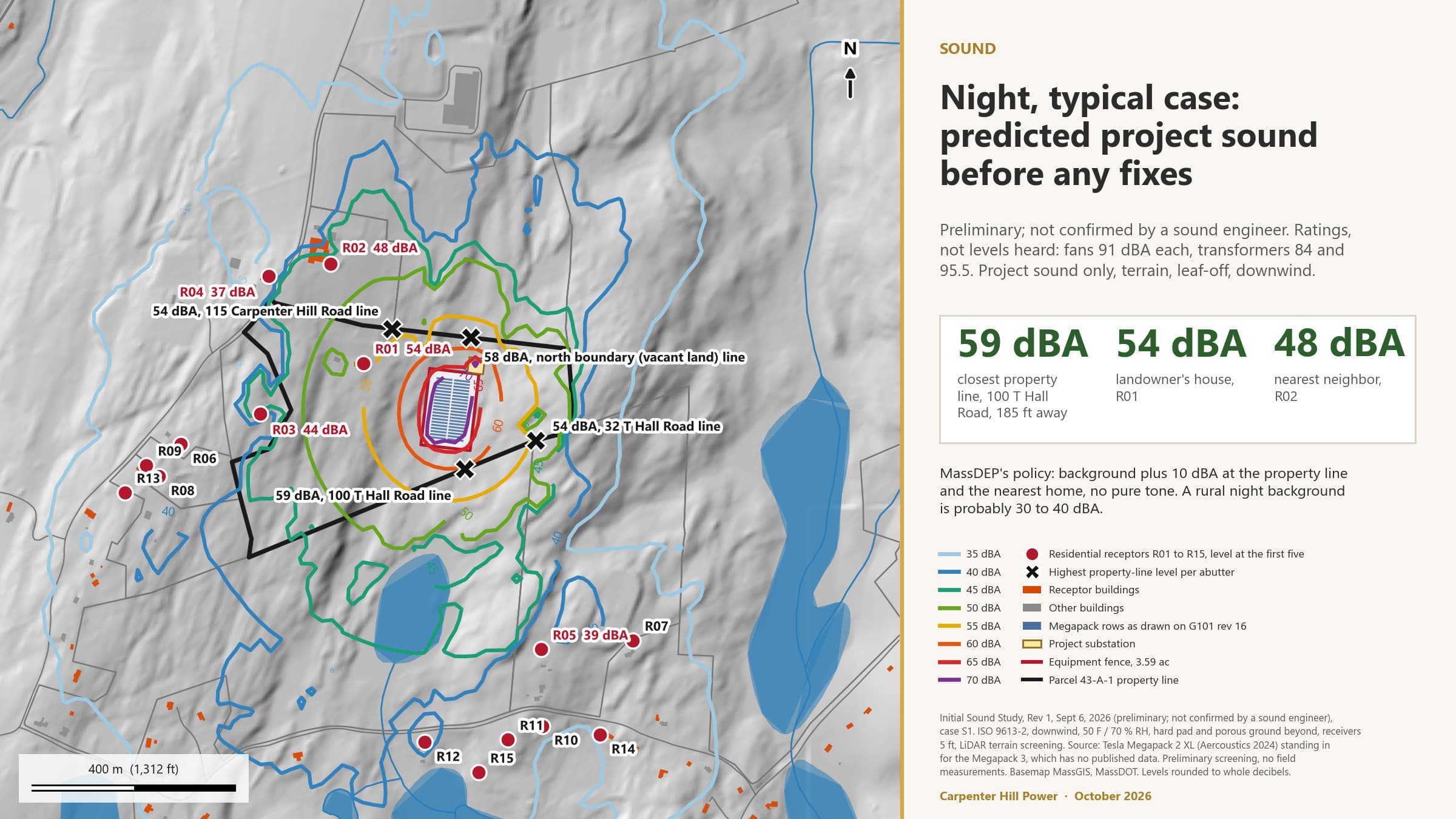This screenshot has width=1456, height=819.
Task: Click the 400 m scale bar
Action: tap(133, 788)
